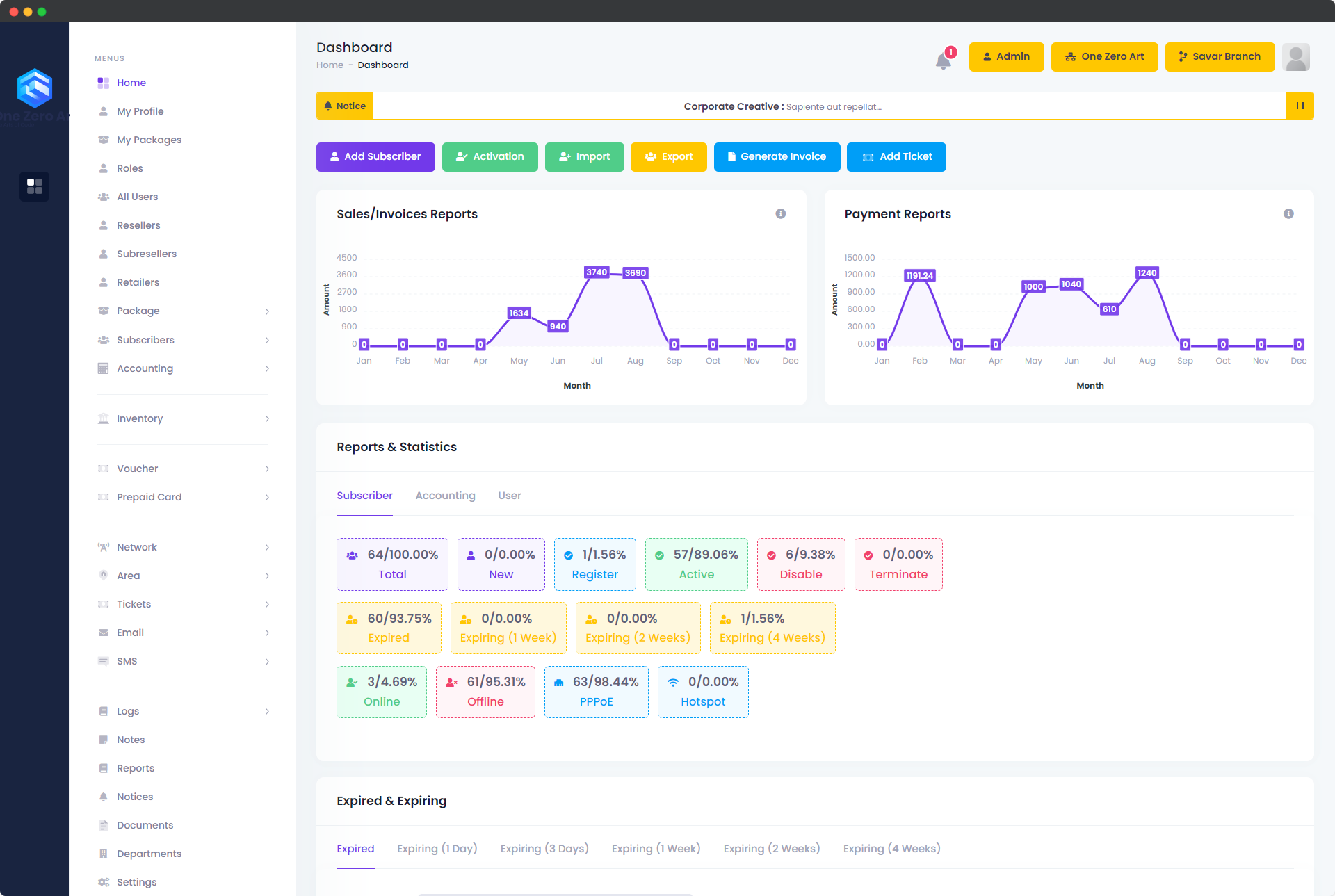The image size is (1335, 896).
Task: Click the Savar Branch button
Action: (1220, 57)
